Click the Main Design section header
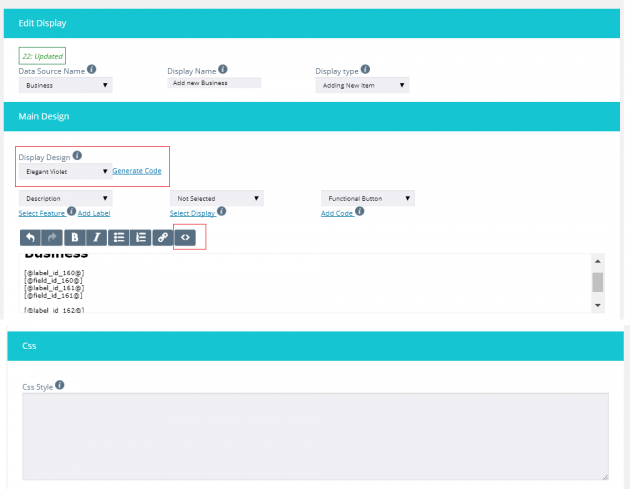Viewport: 630px width, 489px height. pyautogui.click(x=312, y=116)
